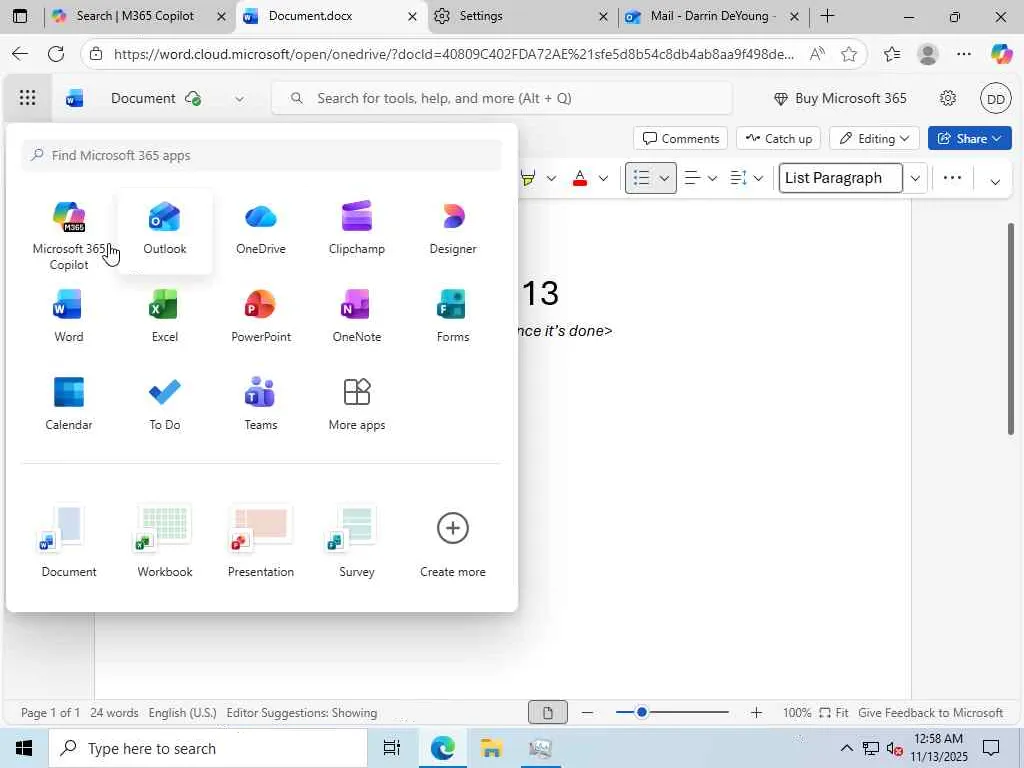Screen dimensions: 1024x768
Task: Click More apps tile
Action: [x=357, y=405]
